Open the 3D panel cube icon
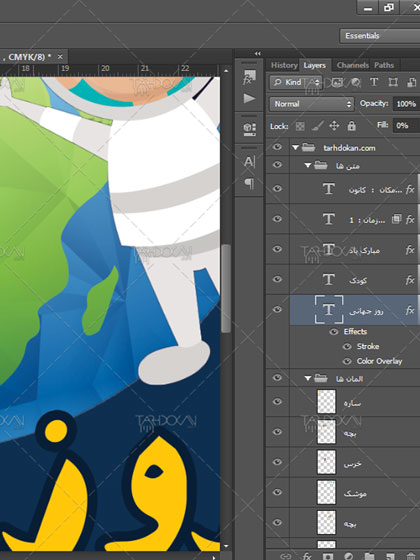The image size is (420, 560). pos(249,129)
